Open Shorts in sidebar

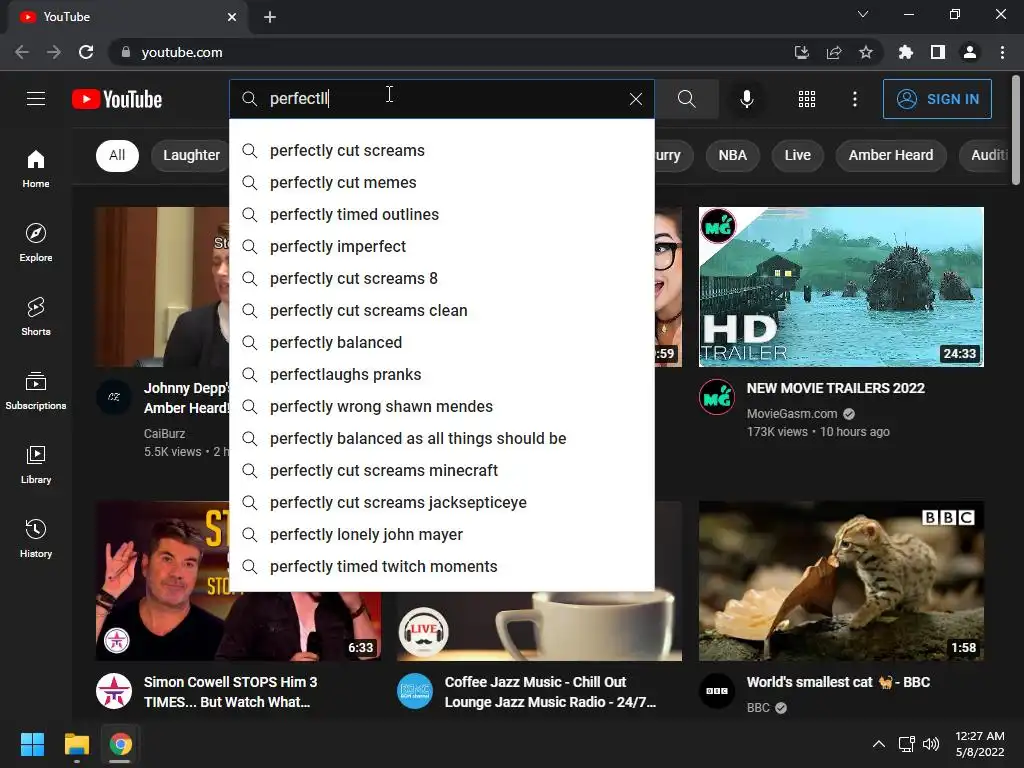36,316
